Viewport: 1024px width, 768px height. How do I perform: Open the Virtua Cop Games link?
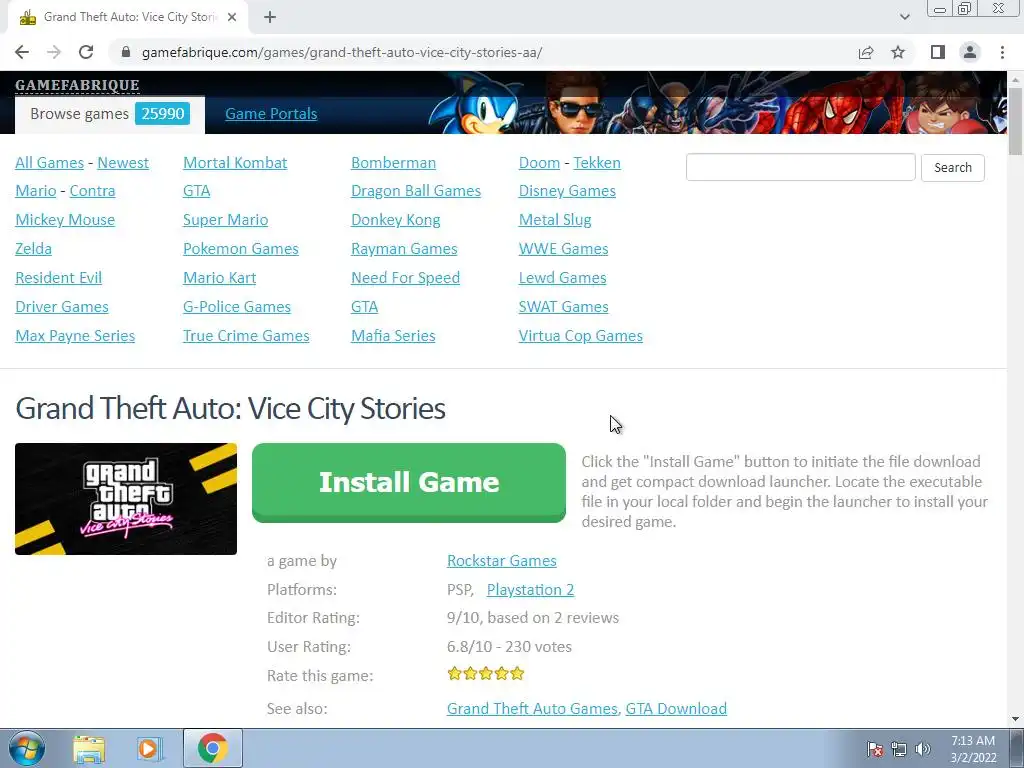[x=581, y=336]
